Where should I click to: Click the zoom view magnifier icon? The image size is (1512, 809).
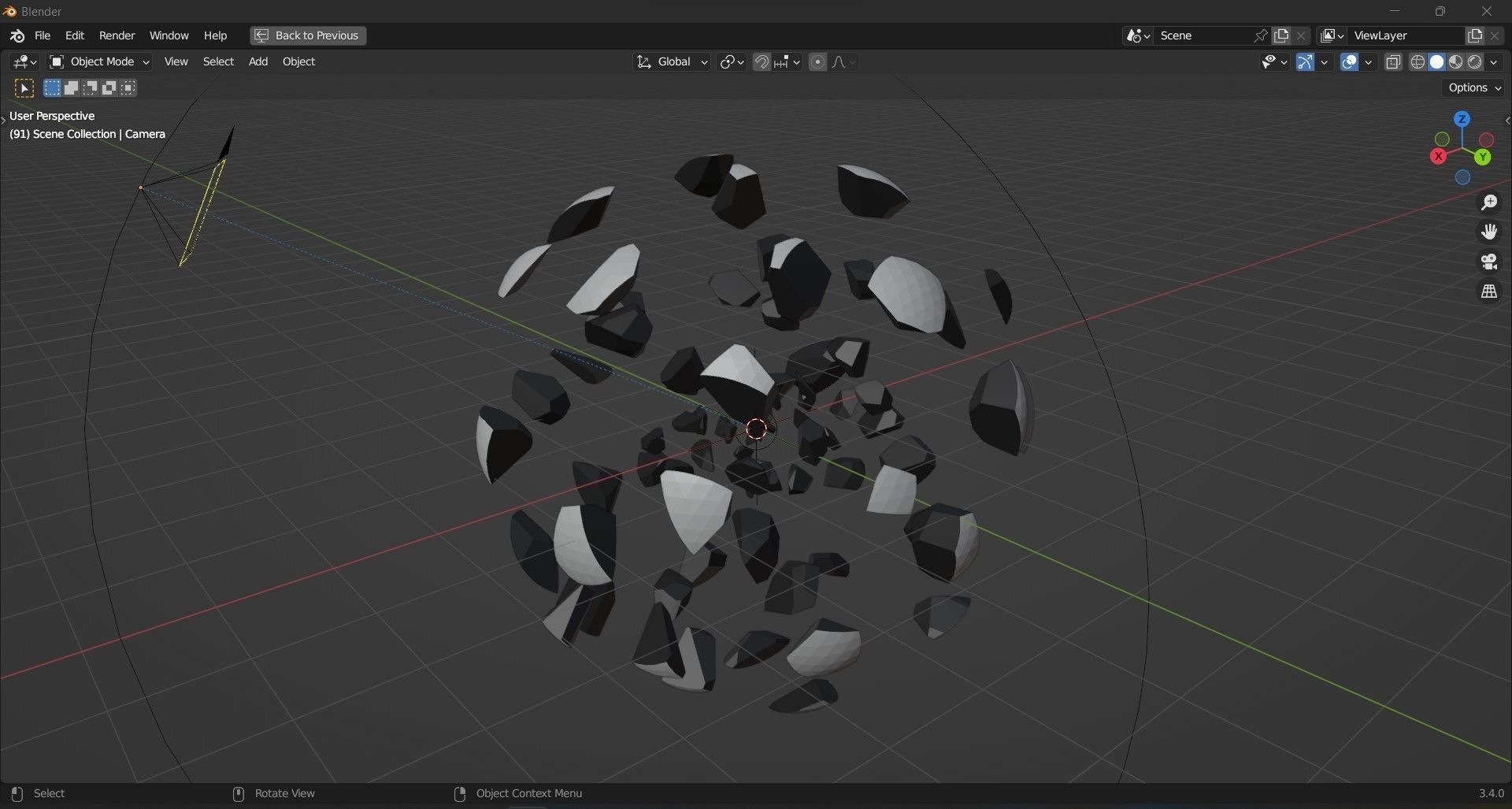click(1488, 202)
